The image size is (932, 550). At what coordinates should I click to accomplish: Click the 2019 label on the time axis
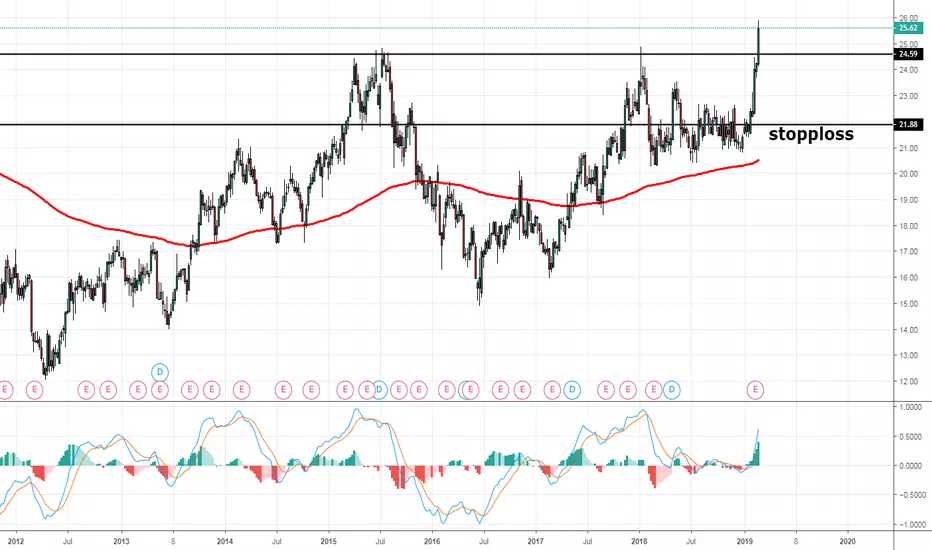coord(744,541)
